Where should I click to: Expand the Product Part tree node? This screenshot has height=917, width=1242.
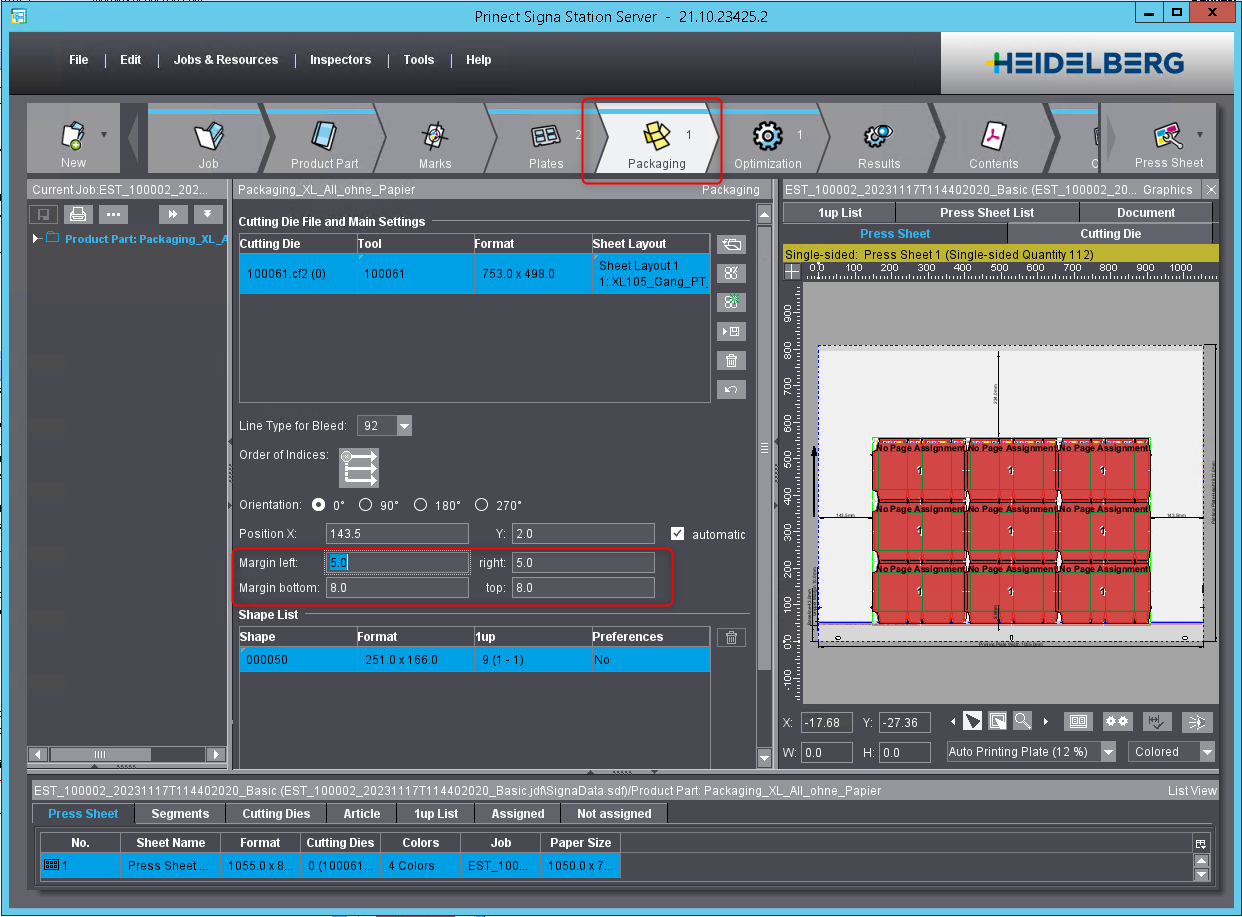point(37,238)
